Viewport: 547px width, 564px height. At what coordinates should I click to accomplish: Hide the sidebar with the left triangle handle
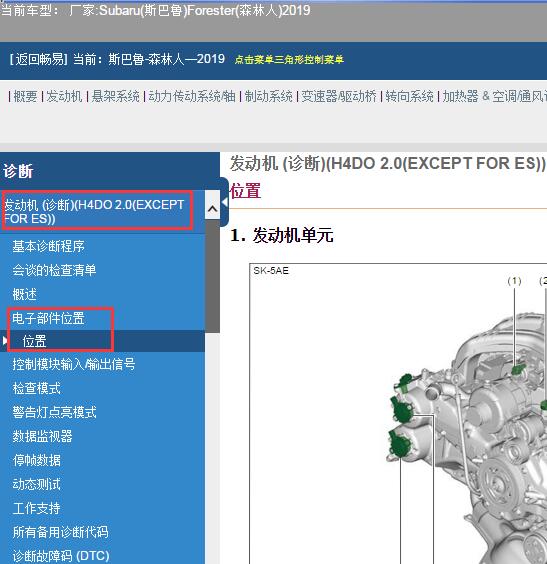click(224, 202)
